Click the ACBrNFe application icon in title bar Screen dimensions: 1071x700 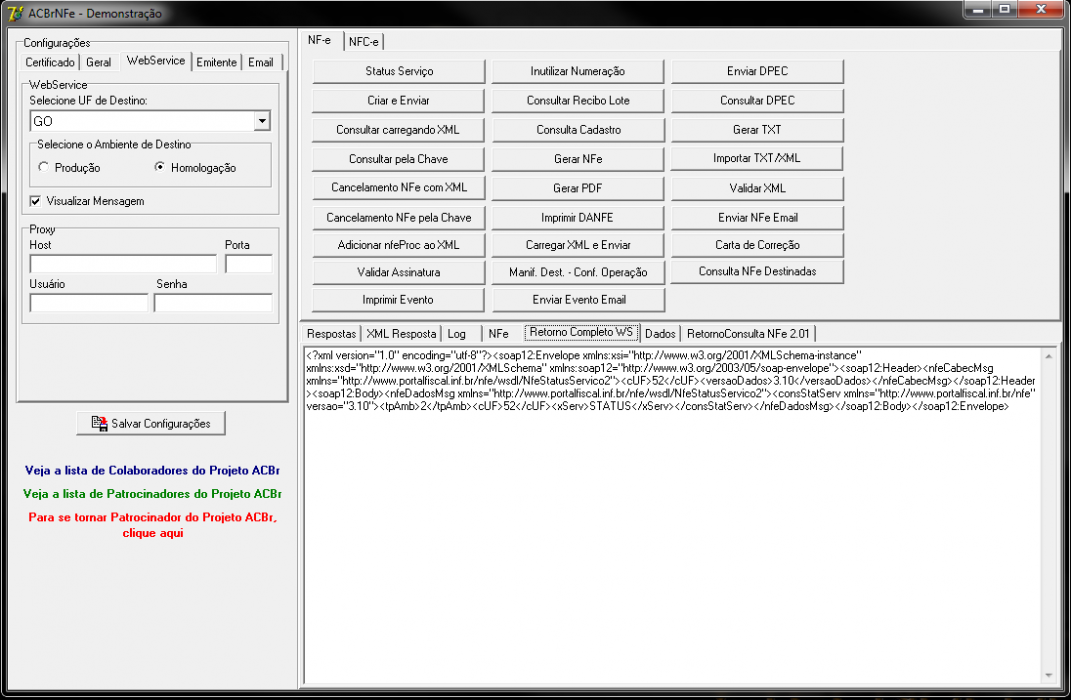15,13
